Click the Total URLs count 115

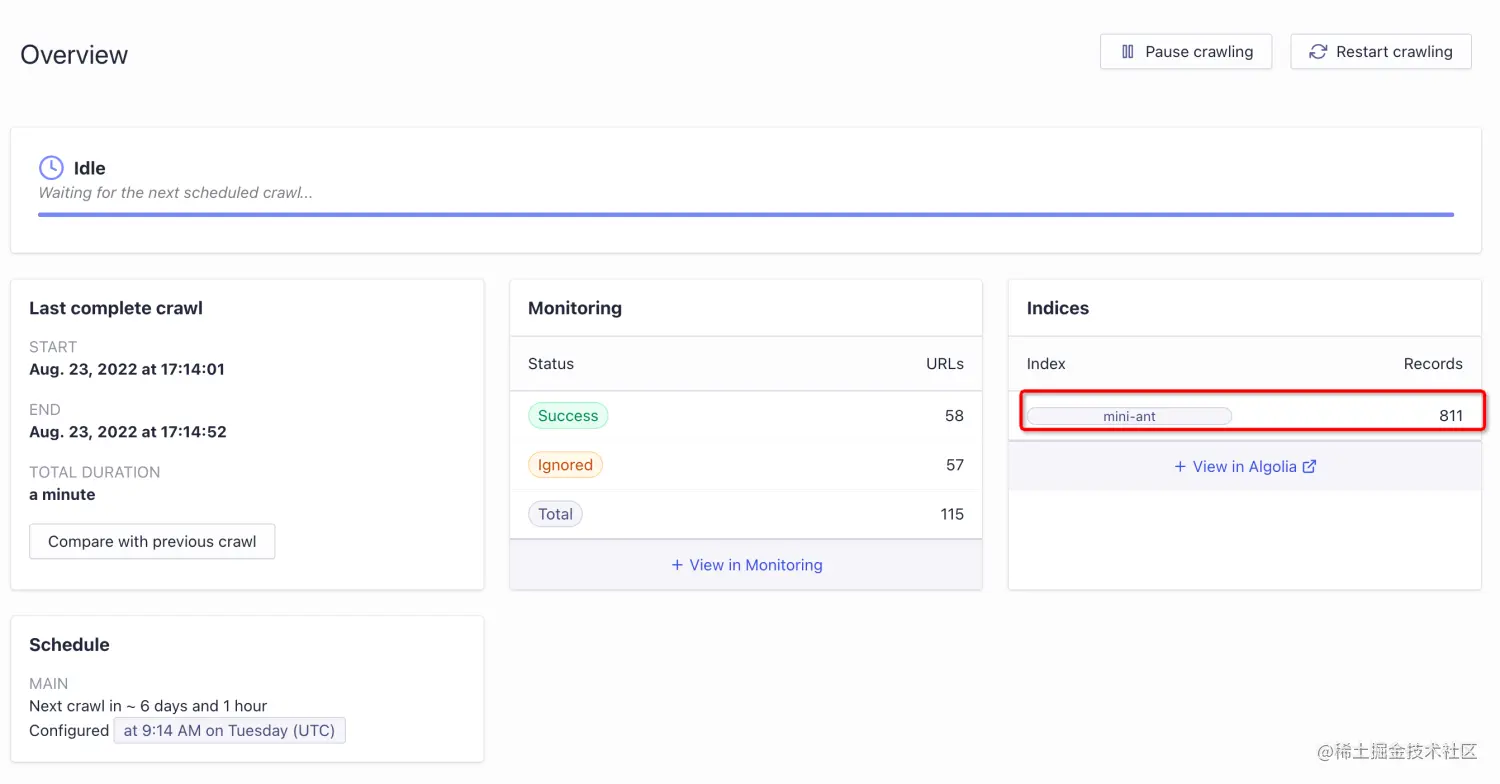click(x=952, y=514)
